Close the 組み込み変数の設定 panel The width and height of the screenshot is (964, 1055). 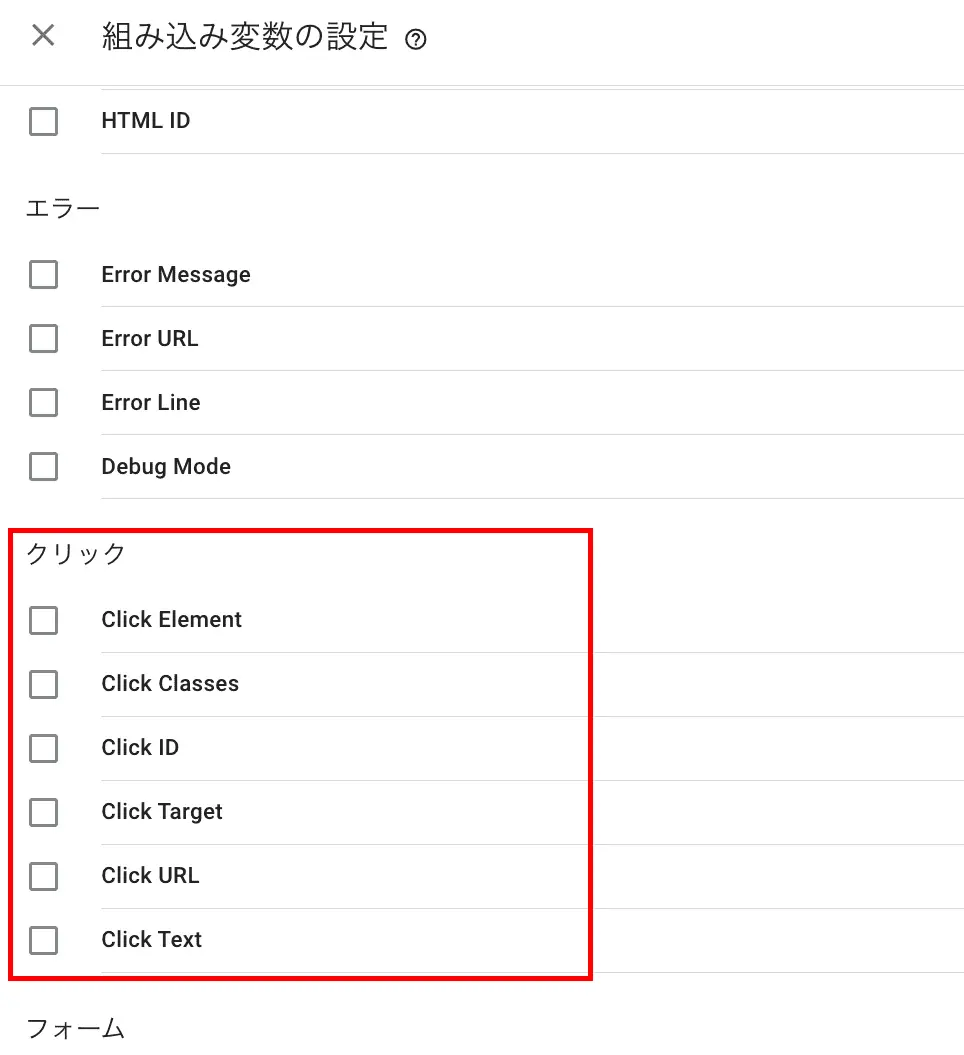[43, 35]
